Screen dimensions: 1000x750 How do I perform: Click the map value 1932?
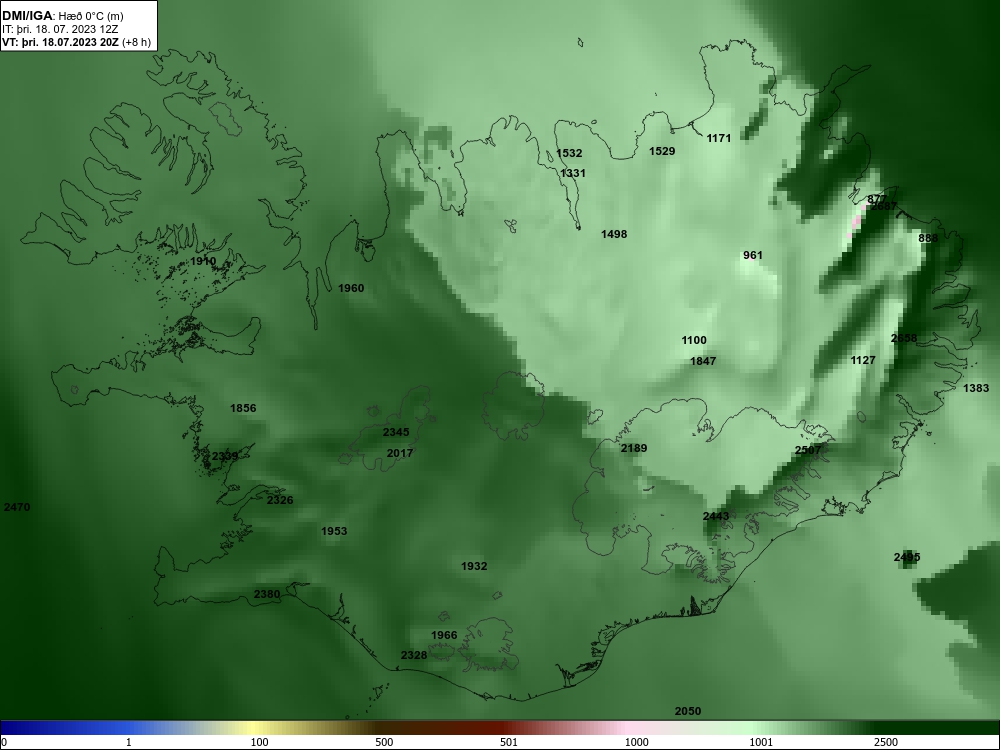tap(474, 566)
